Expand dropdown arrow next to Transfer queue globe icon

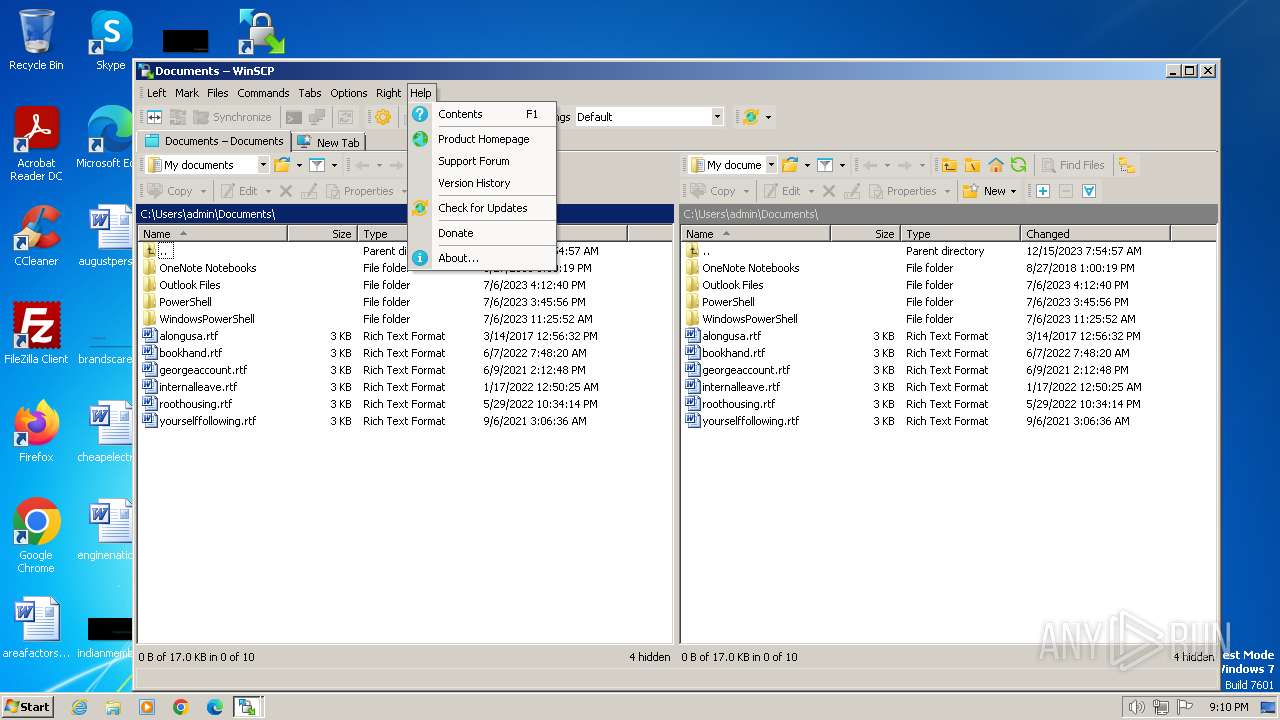[768, 117]
